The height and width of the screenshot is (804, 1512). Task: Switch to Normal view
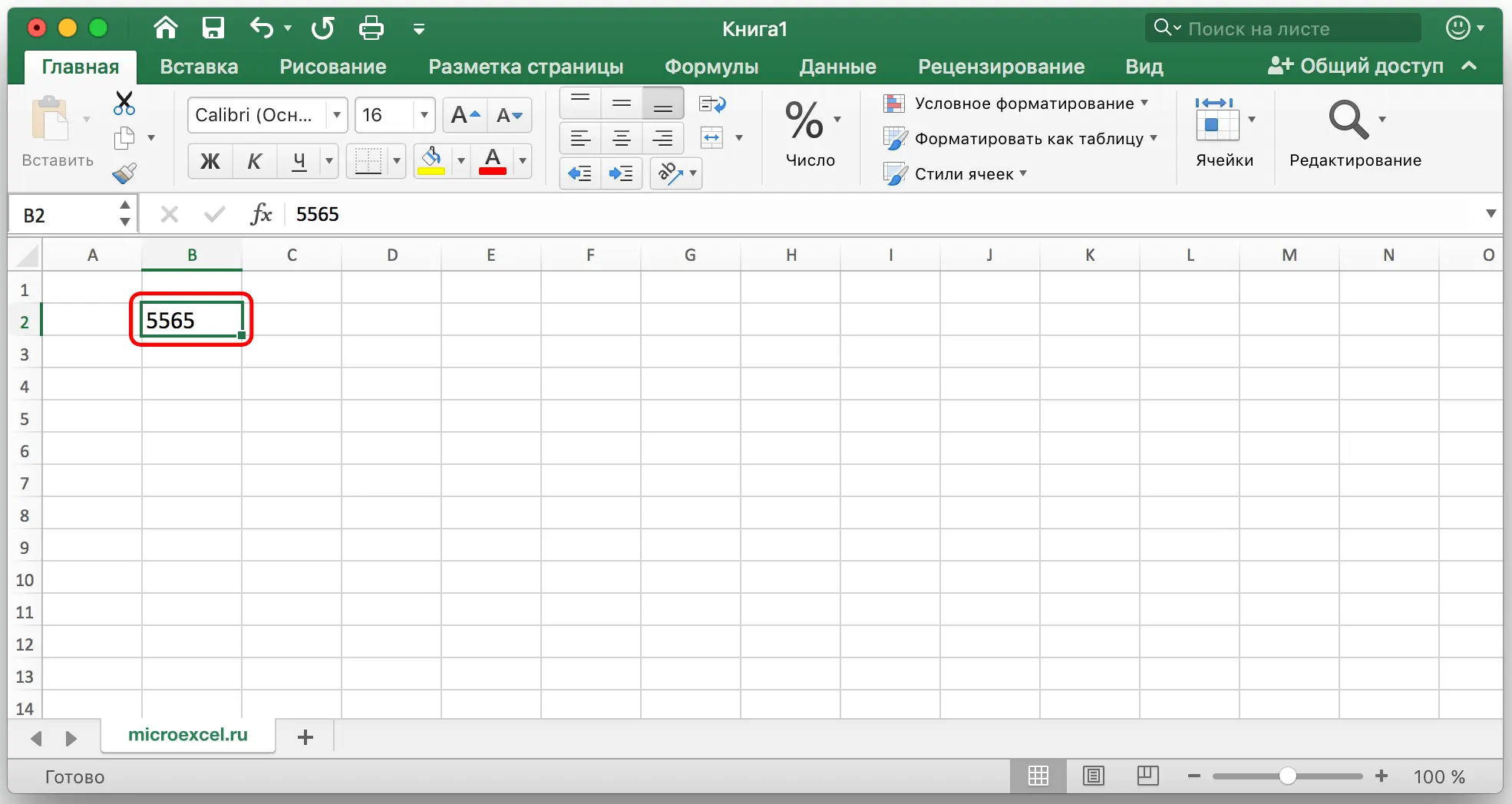point(1038,776)
